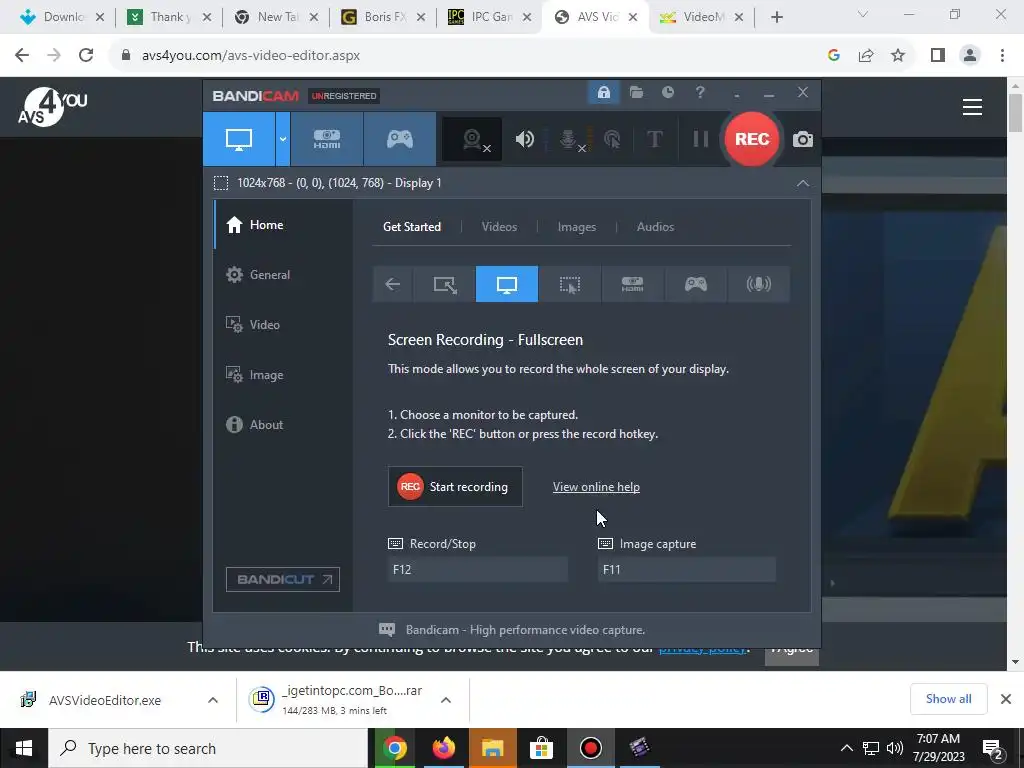Switch to HDMI device recording mode
Image resolution: width=1024 pixels, height=768 pixels.
[327, 139]
